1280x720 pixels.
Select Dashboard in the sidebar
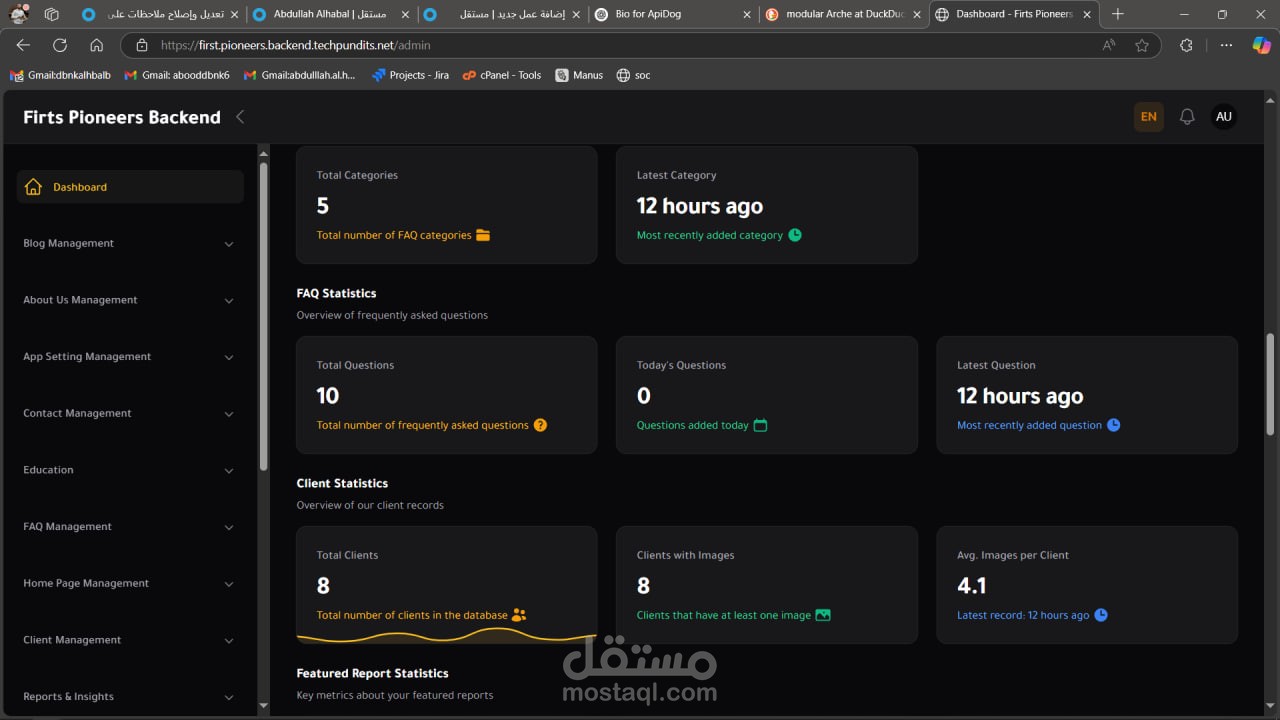pyautogui.click(x=130, y=187)
